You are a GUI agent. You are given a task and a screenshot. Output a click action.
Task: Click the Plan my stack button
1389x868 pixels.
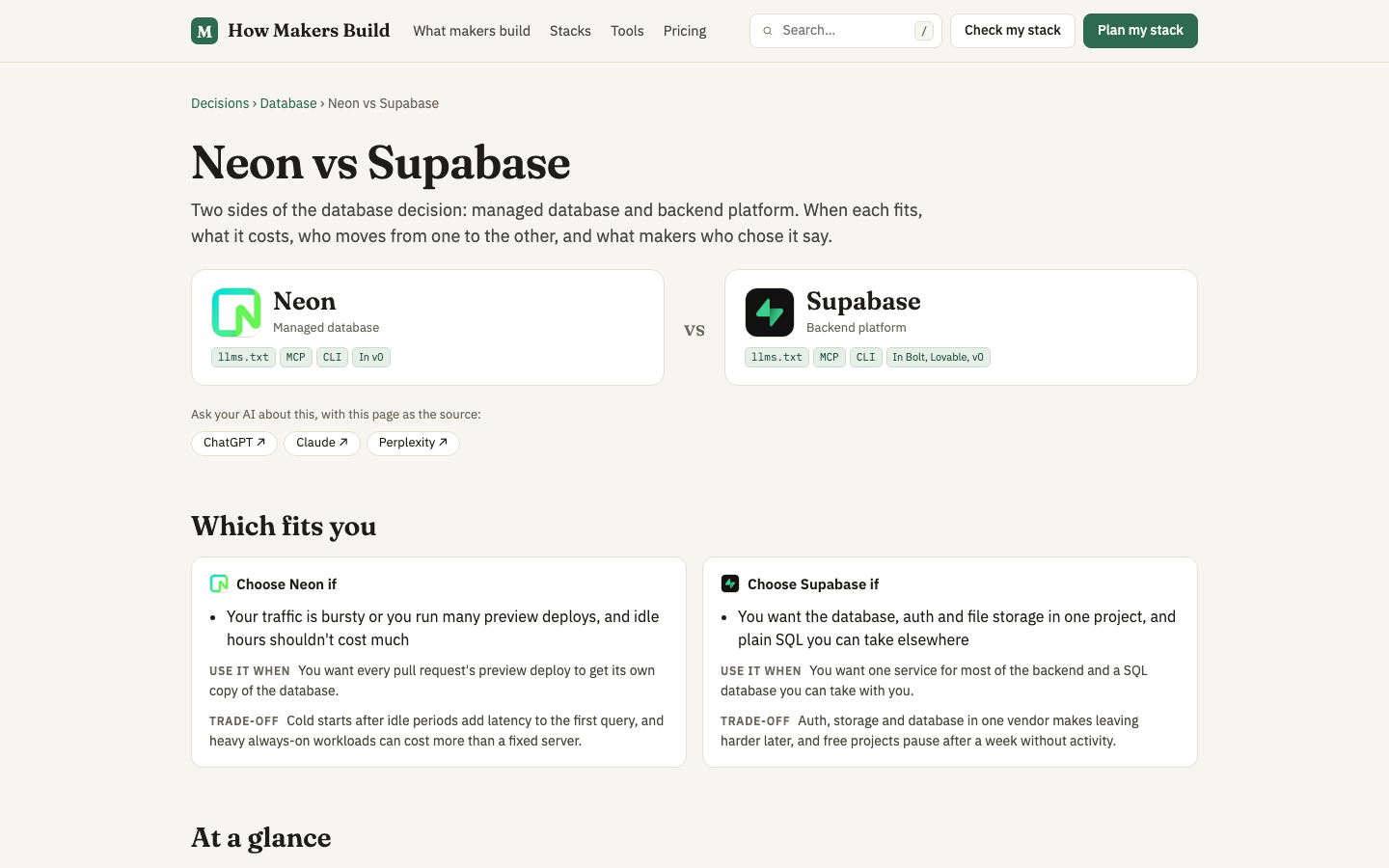coord(1140,31)
